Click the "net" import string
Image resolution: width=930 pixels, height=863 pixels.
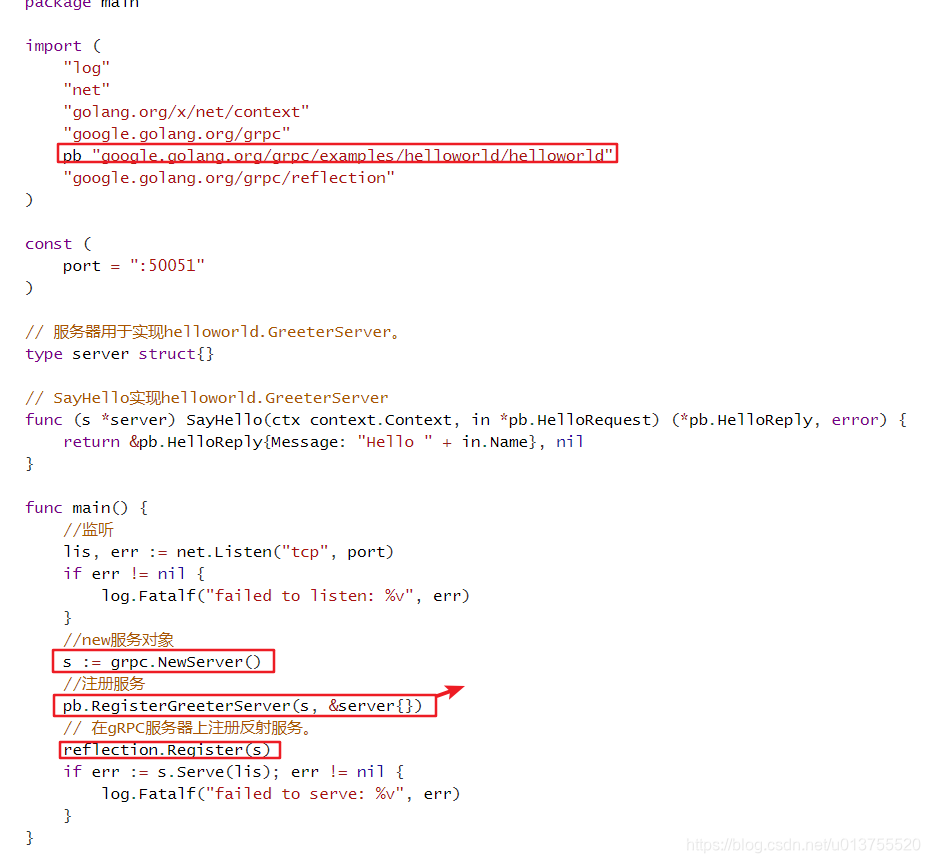(x=87, y=90)
